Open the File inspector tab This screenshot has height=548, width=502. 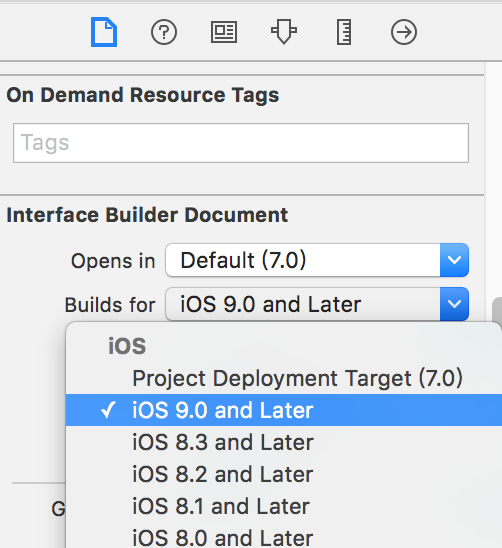[x=104, y=32]
